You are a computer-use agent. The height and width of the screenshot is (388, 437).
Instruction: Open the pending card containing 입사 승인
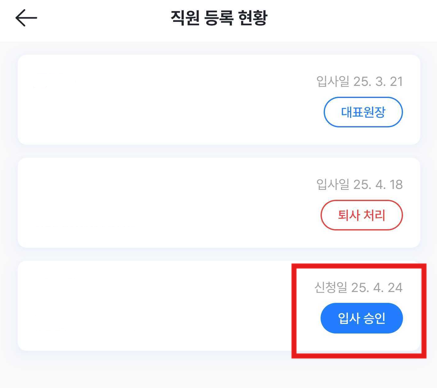click(x=219, y=306)
